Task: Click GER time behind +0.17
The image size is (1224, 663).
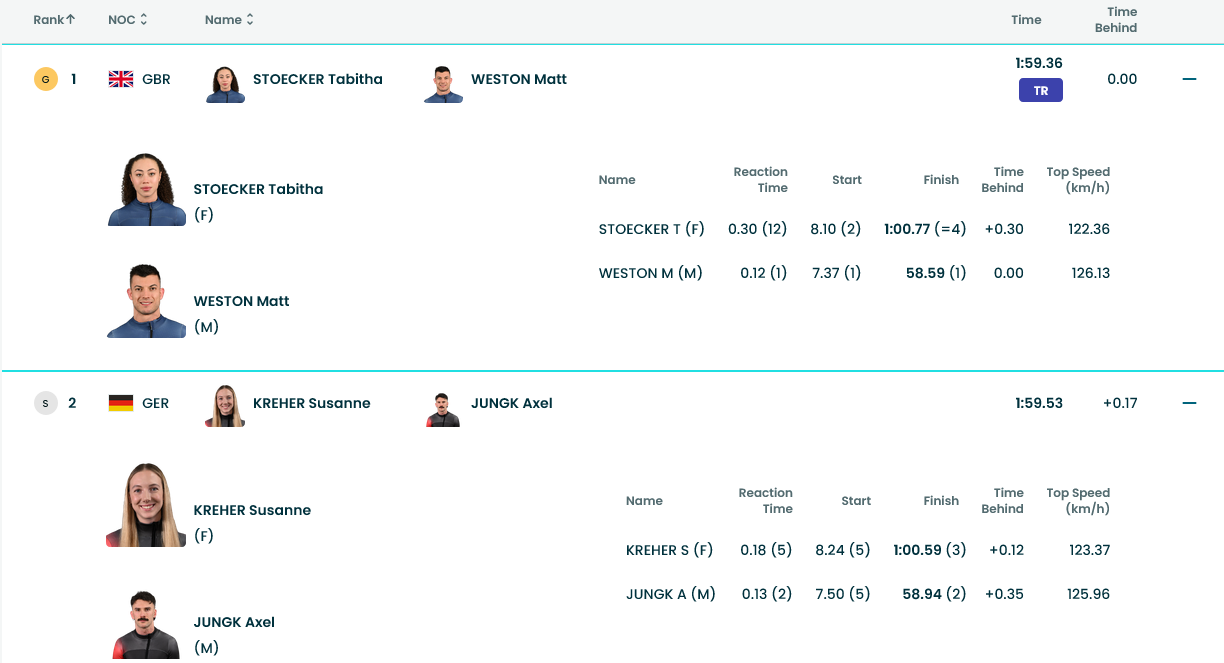Action: pos(1120,403)
